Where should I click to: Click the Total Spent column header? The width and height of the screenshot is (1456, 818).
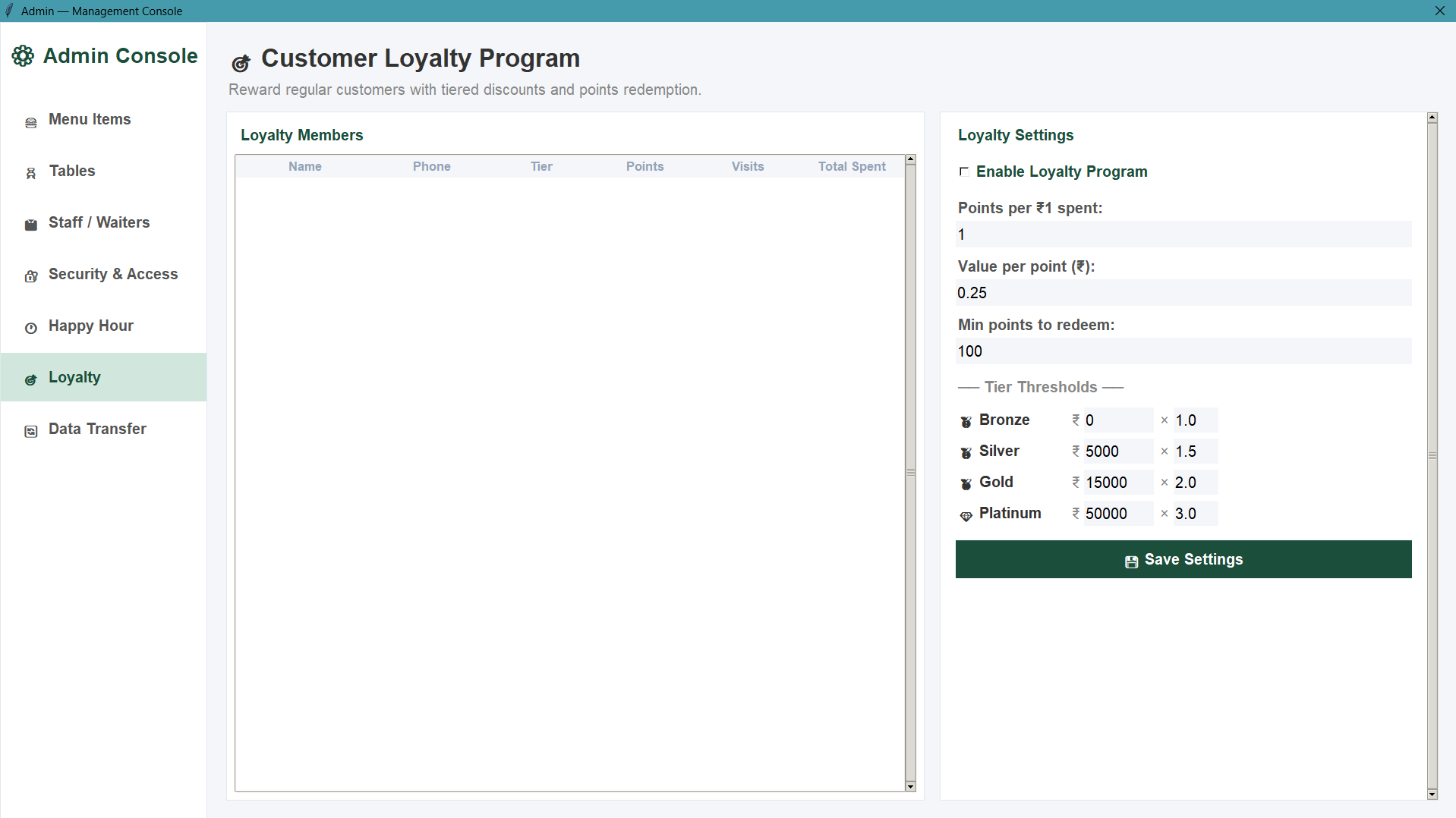(x=852, y=166)
